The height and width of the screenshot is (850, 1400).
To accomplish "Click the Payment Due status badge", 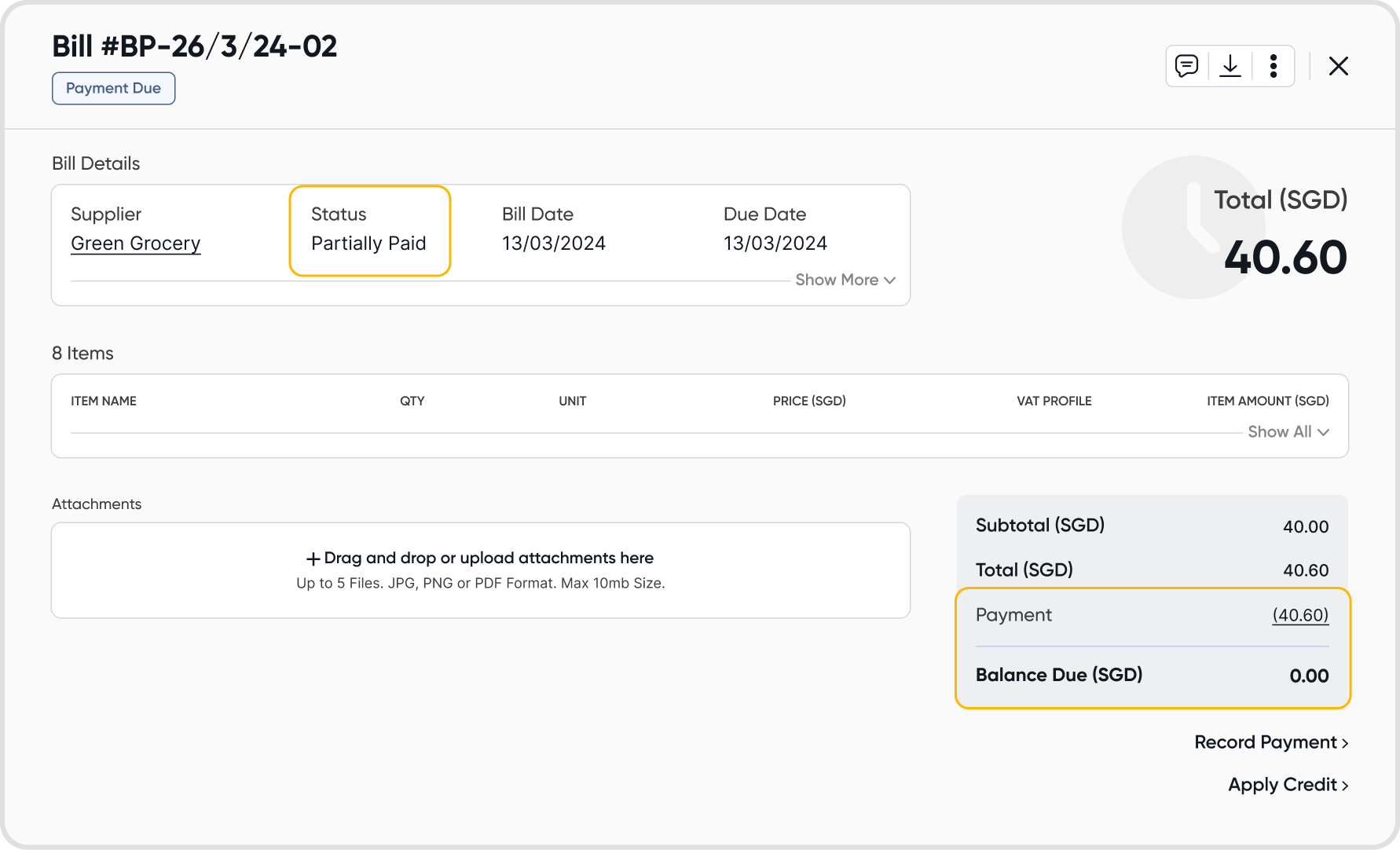I will pos(113,89).
